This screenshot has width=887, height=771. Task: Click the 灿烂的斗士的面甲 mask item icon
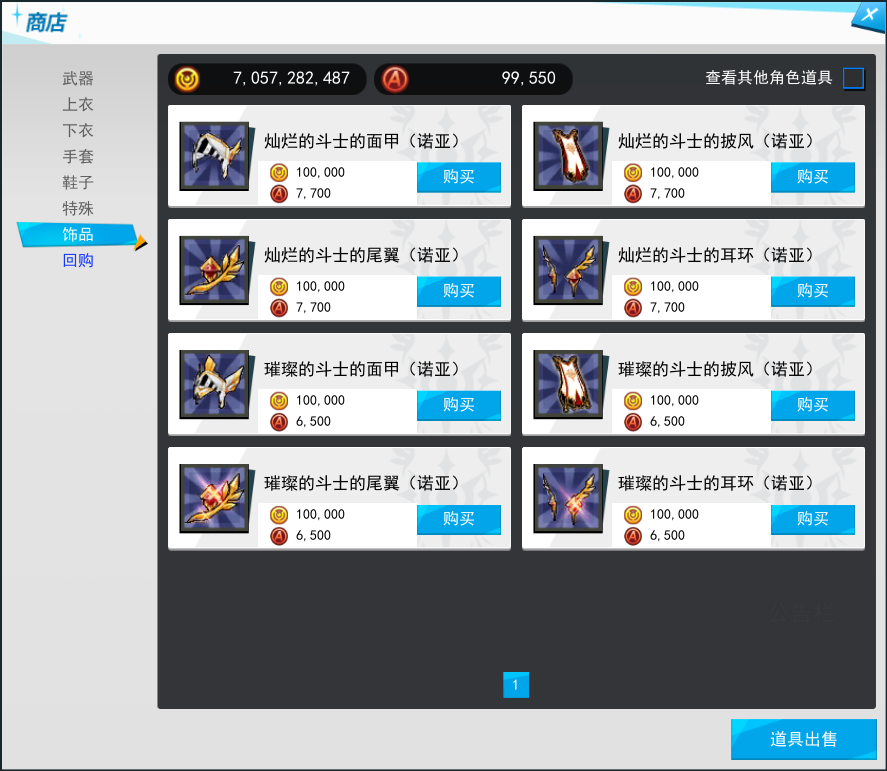214,156
